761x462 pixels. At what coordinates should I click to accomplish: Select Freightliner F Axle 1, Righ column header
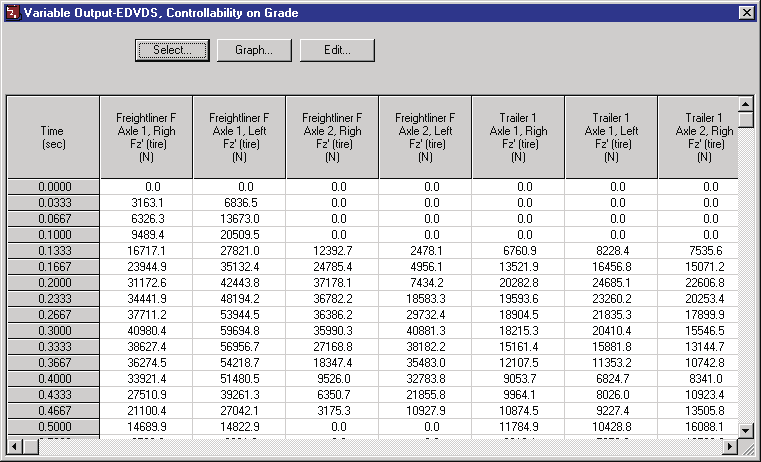coord(146,137)
